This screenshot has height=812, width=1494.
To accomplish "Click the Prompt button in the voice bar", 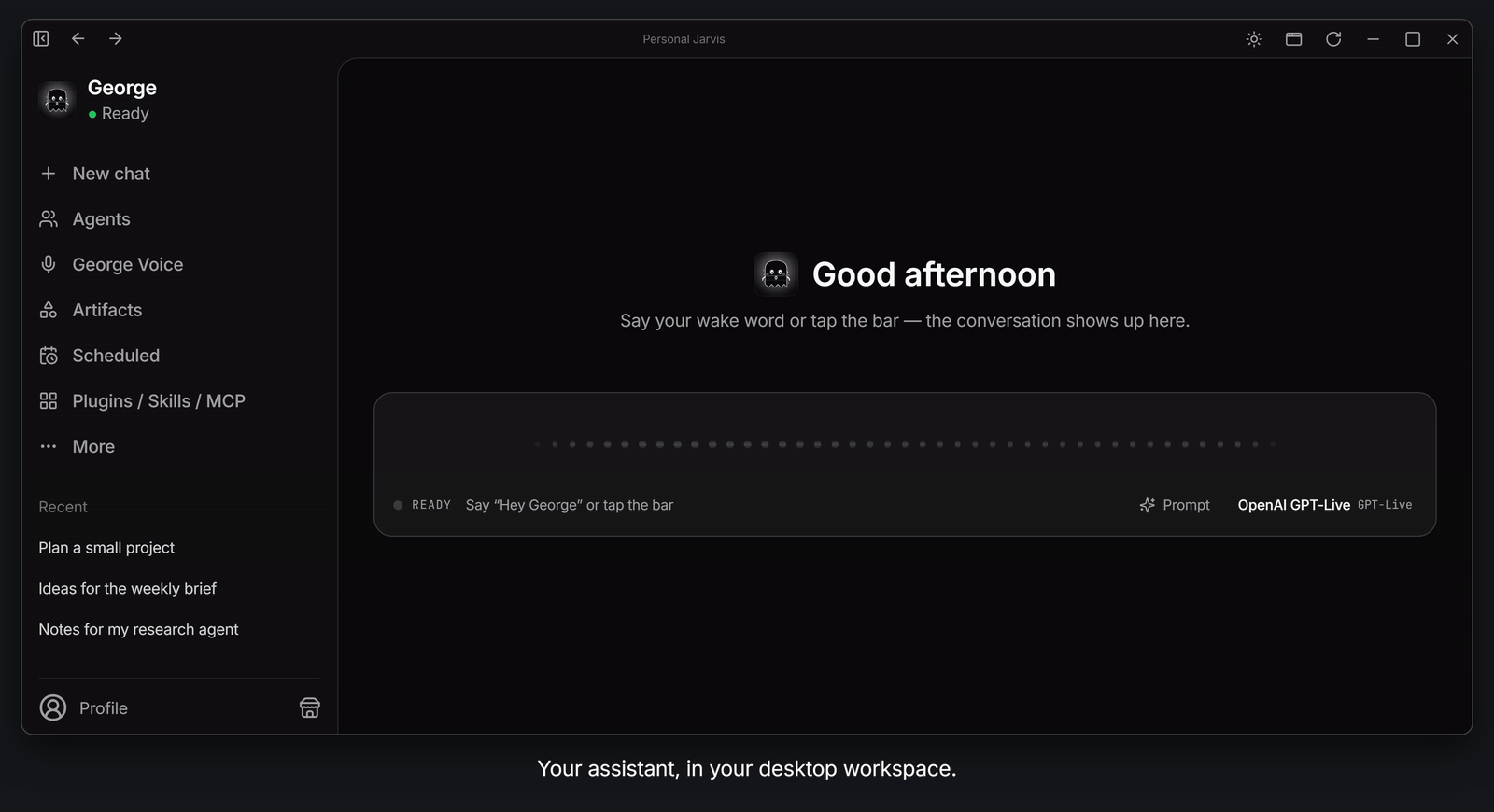I will pyautogui.click(x=1175, y=505).
